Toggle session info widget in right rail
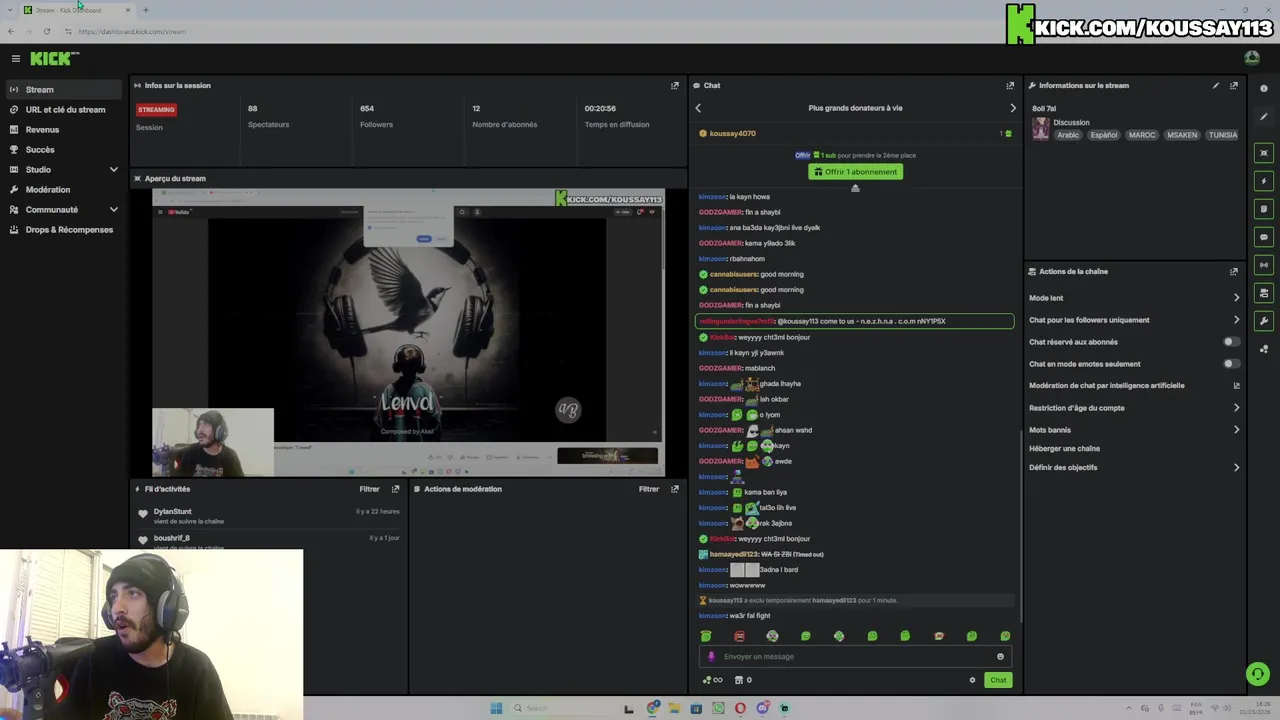1280x720 pixels. 1264,265
